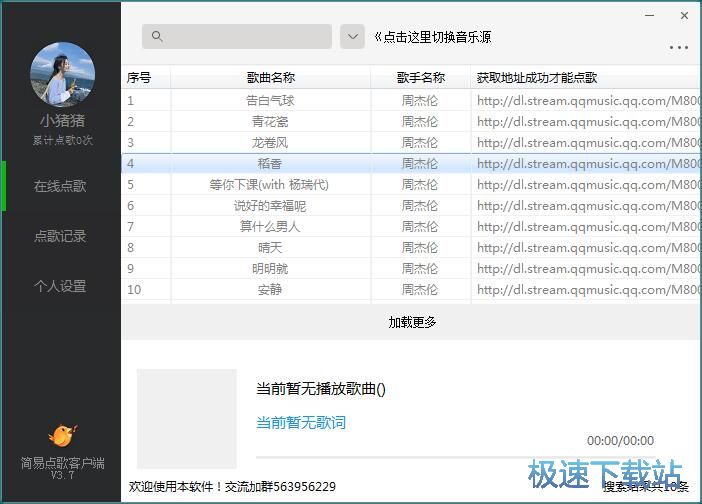Click the orange bird app logo
The height and width of the screenshot is (504, 702).
tap(62, 435)
